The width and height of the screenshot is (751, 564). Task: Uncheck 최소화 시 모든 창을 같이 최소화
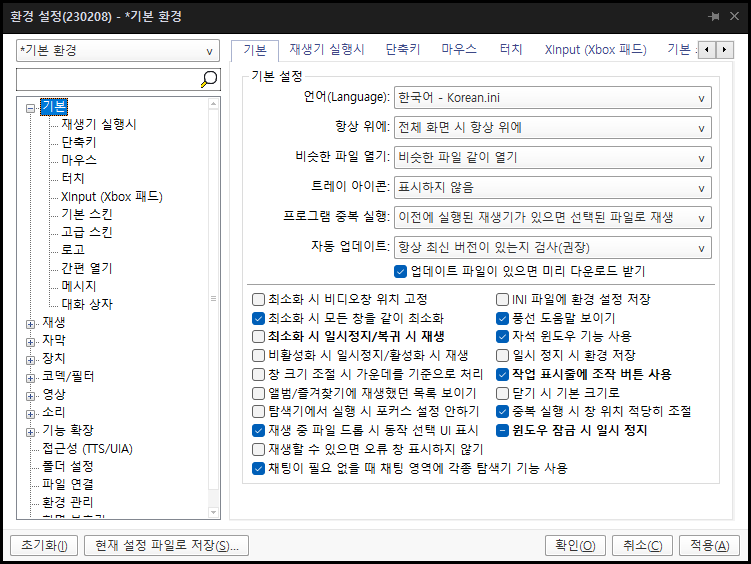click(258, 318)
